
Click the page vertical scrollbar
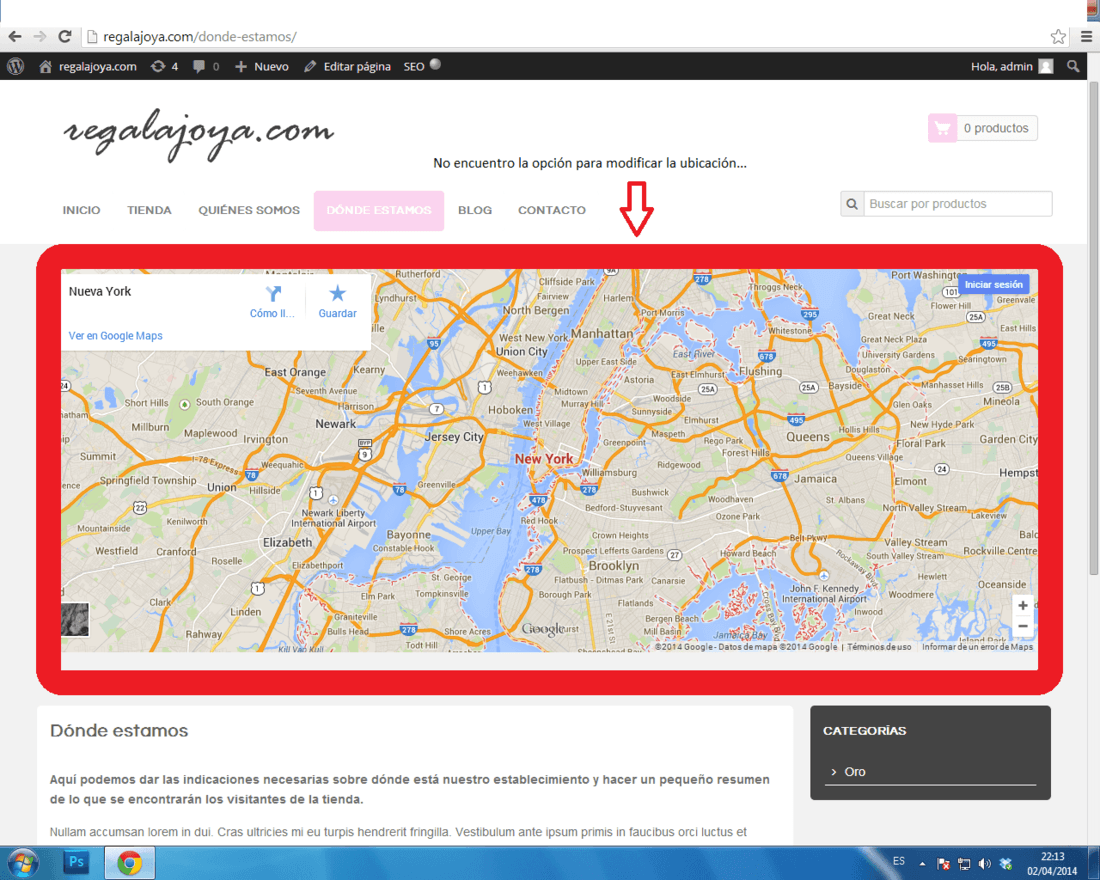(1093, 326)
